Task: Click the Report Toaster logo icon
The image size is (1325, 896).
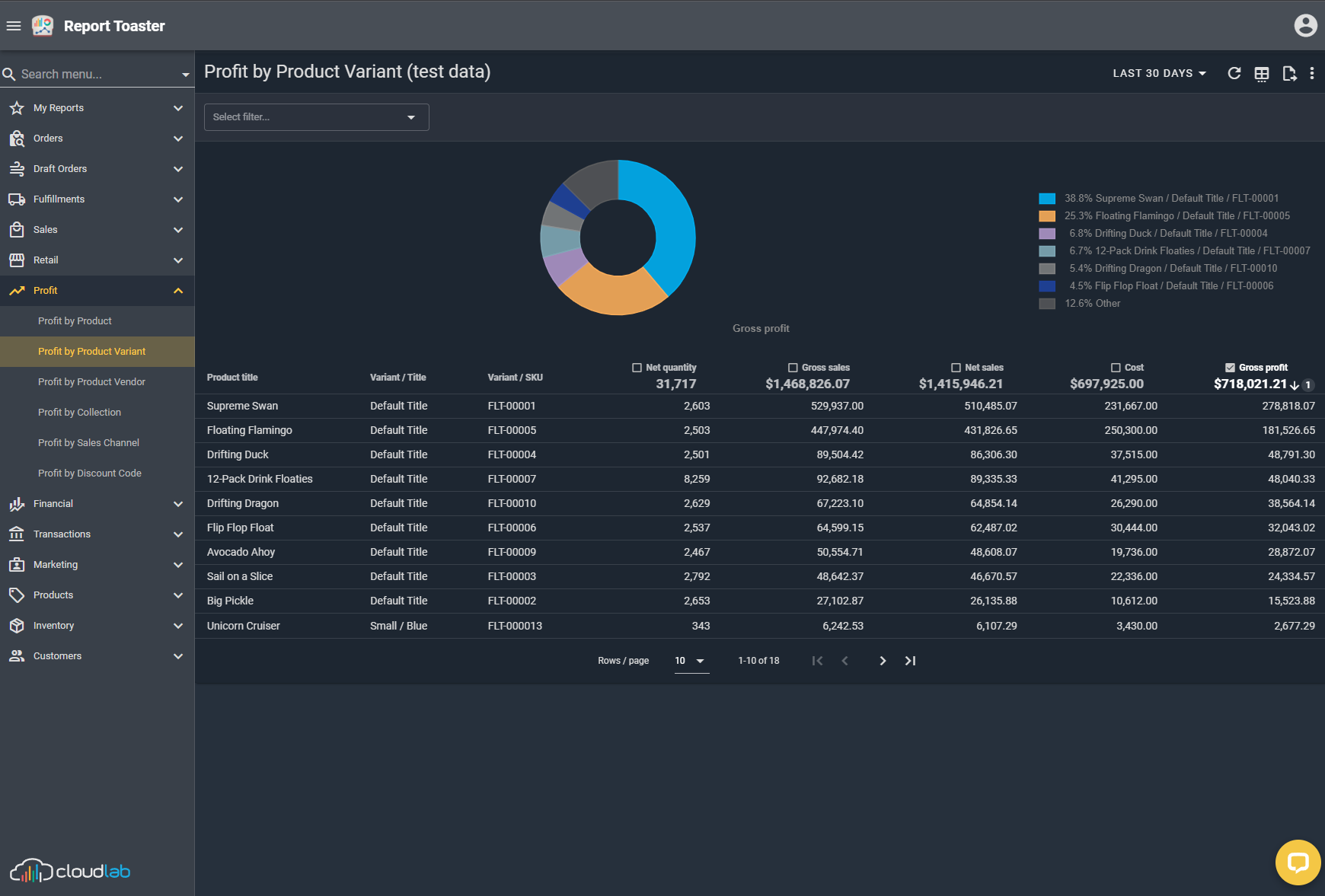Action: (43, 26)
